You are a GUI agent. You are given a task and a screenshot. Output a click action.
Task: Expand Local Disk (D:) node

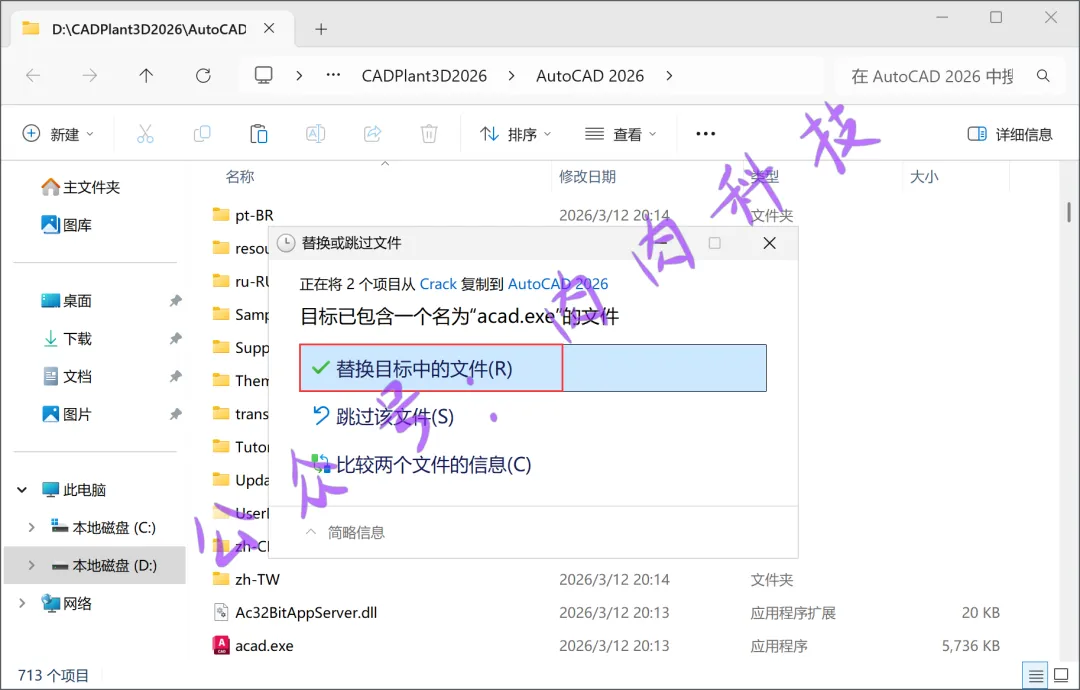(x=31, y=565)
